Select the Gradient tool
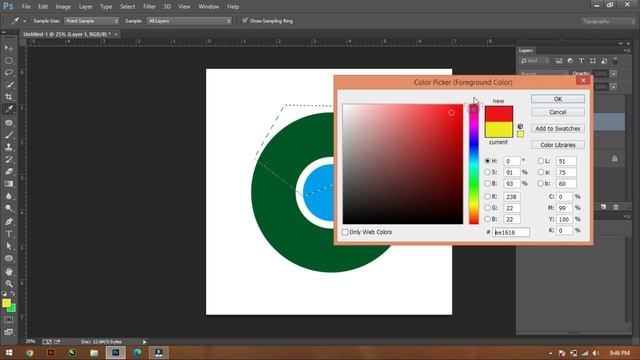This screenshot has height=360, width=640. click(9, 184)
